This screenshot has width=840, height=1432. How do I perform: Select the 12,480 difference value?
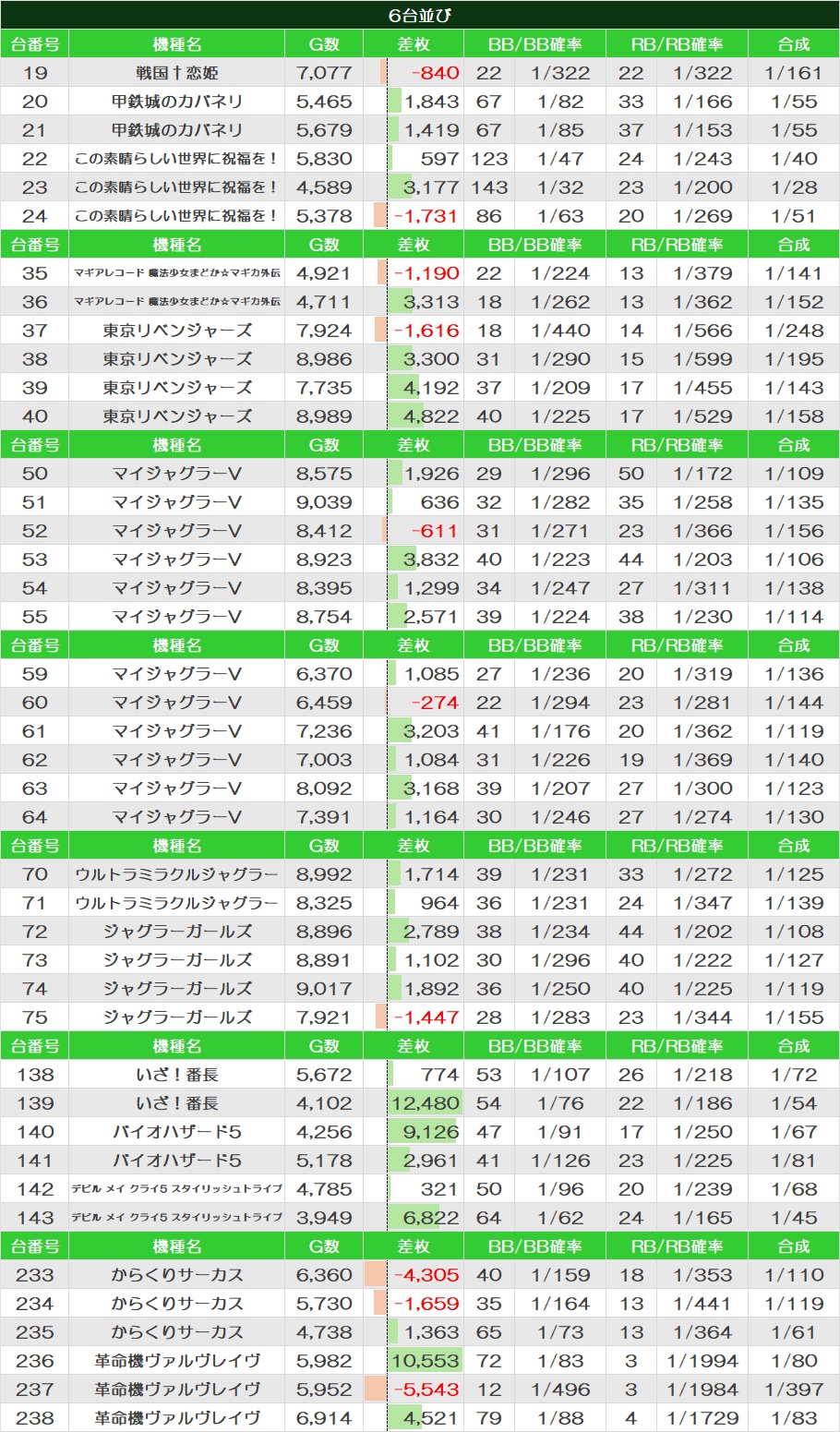[425, 1103]
